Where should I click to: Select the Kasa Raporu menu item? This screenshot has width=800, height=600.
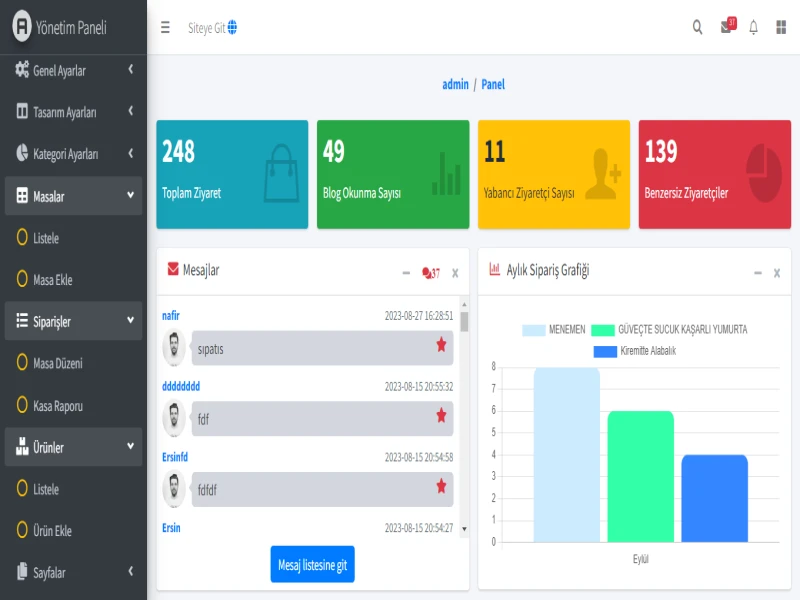pos(57,406)
